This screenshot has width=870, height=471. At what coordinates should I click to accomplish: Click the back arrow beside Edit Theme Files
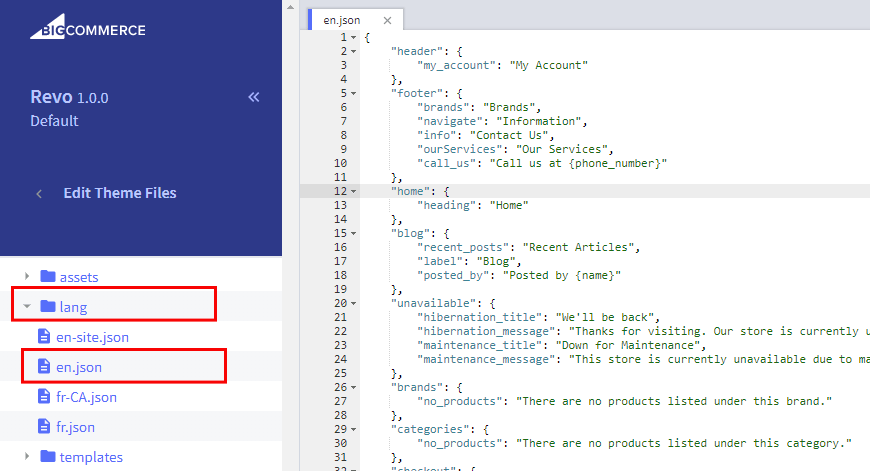pos(39,194)
